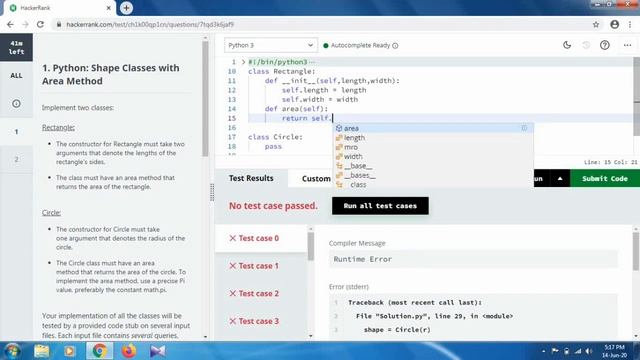Open the editor more options ellipsis menu
The height and width of the screenshot is (360, 640).
point(627,45)
